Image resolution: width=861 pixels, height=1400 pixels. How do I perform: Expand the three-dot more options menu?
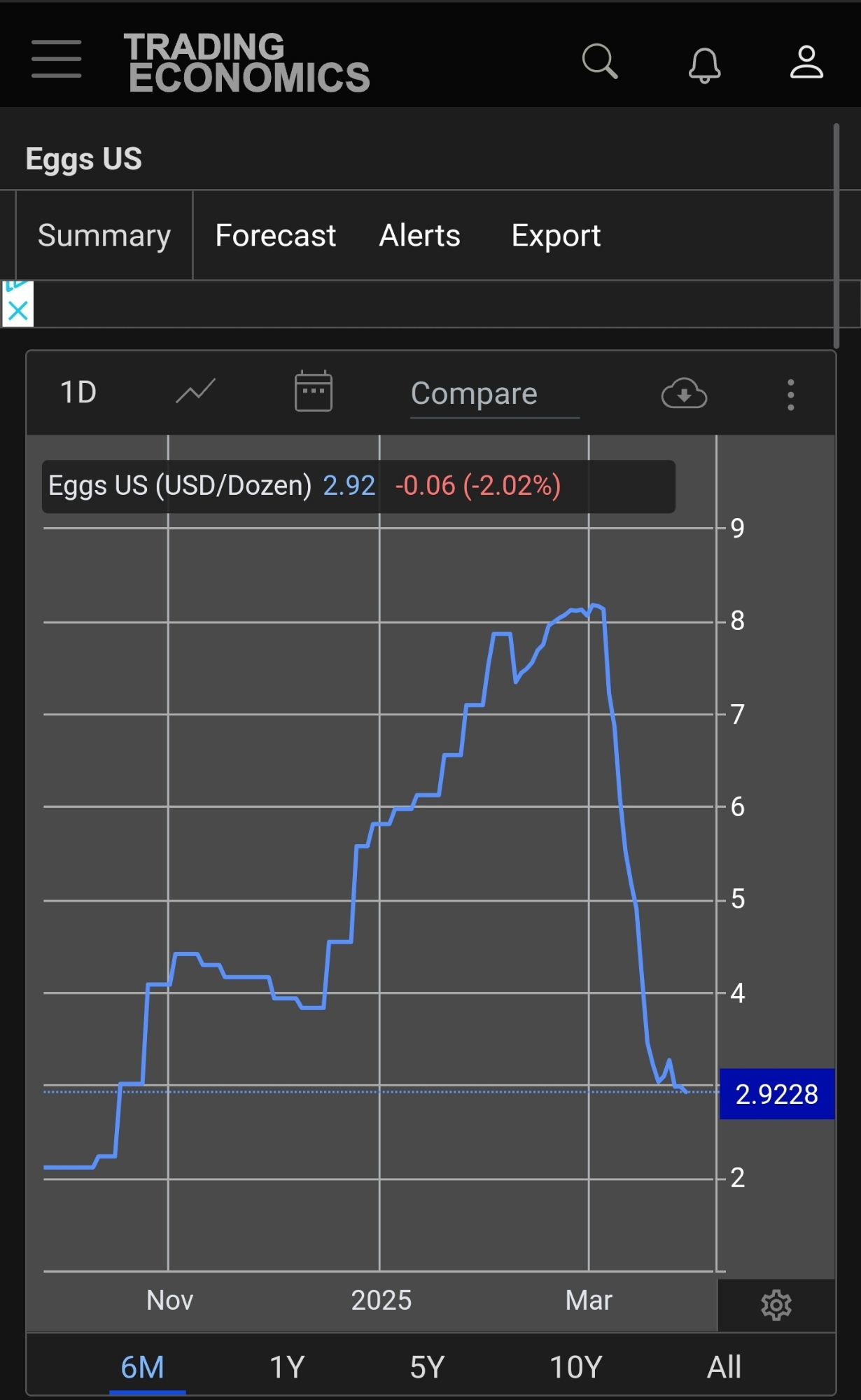tap(790, 395)
